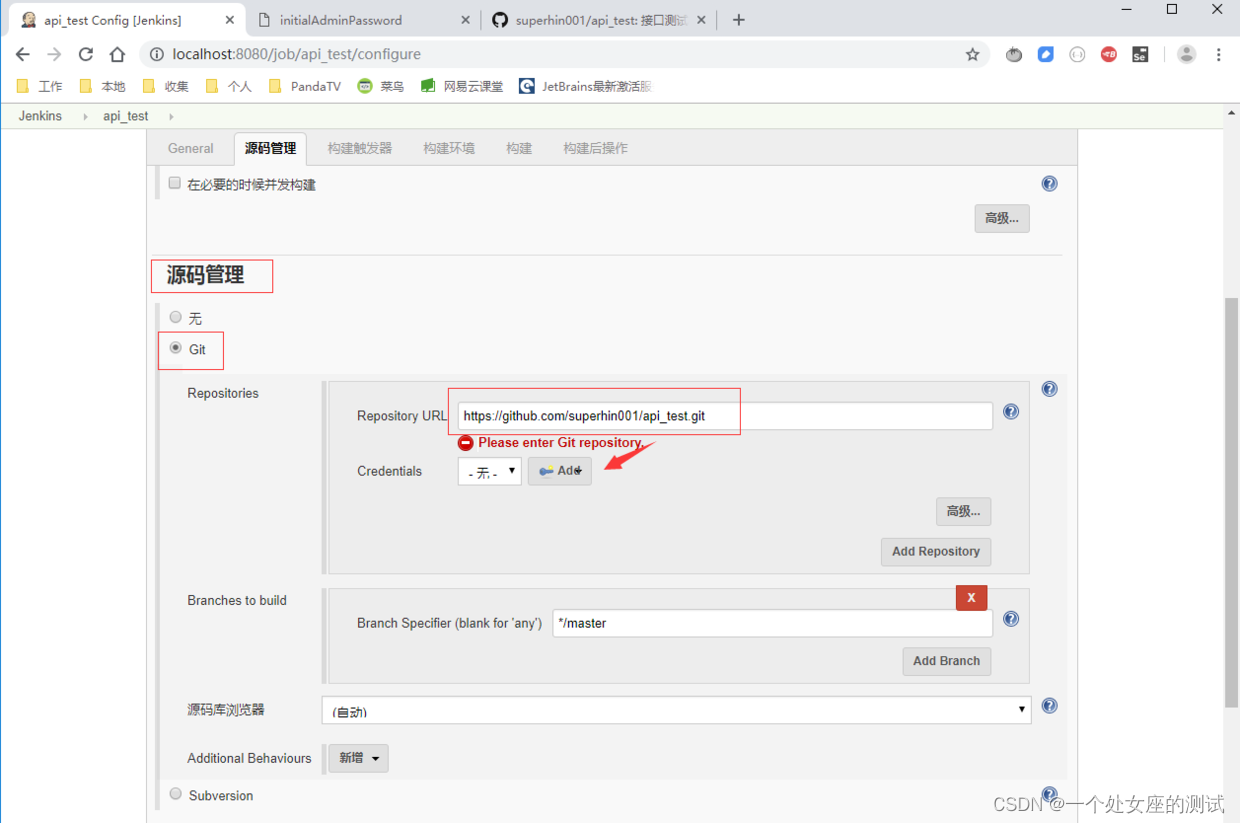Screen dimensions: 1240x823
Task: Click the browser forward arrow
Action: point(54,55)
